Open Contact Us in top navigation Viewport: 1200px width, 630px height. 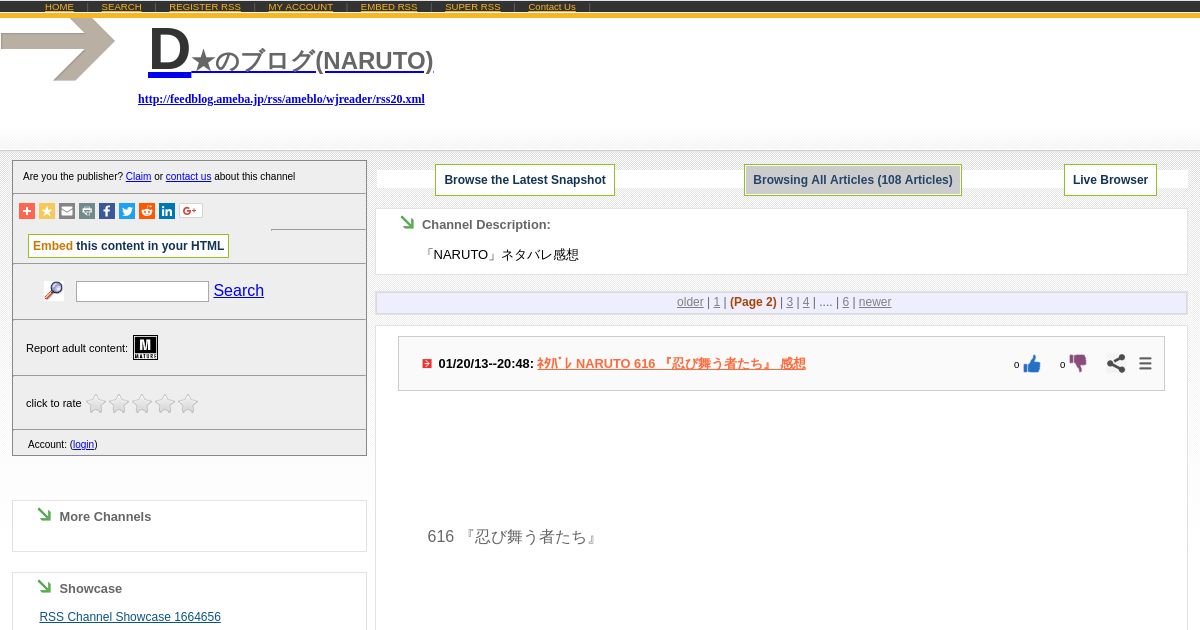(552, 7)
